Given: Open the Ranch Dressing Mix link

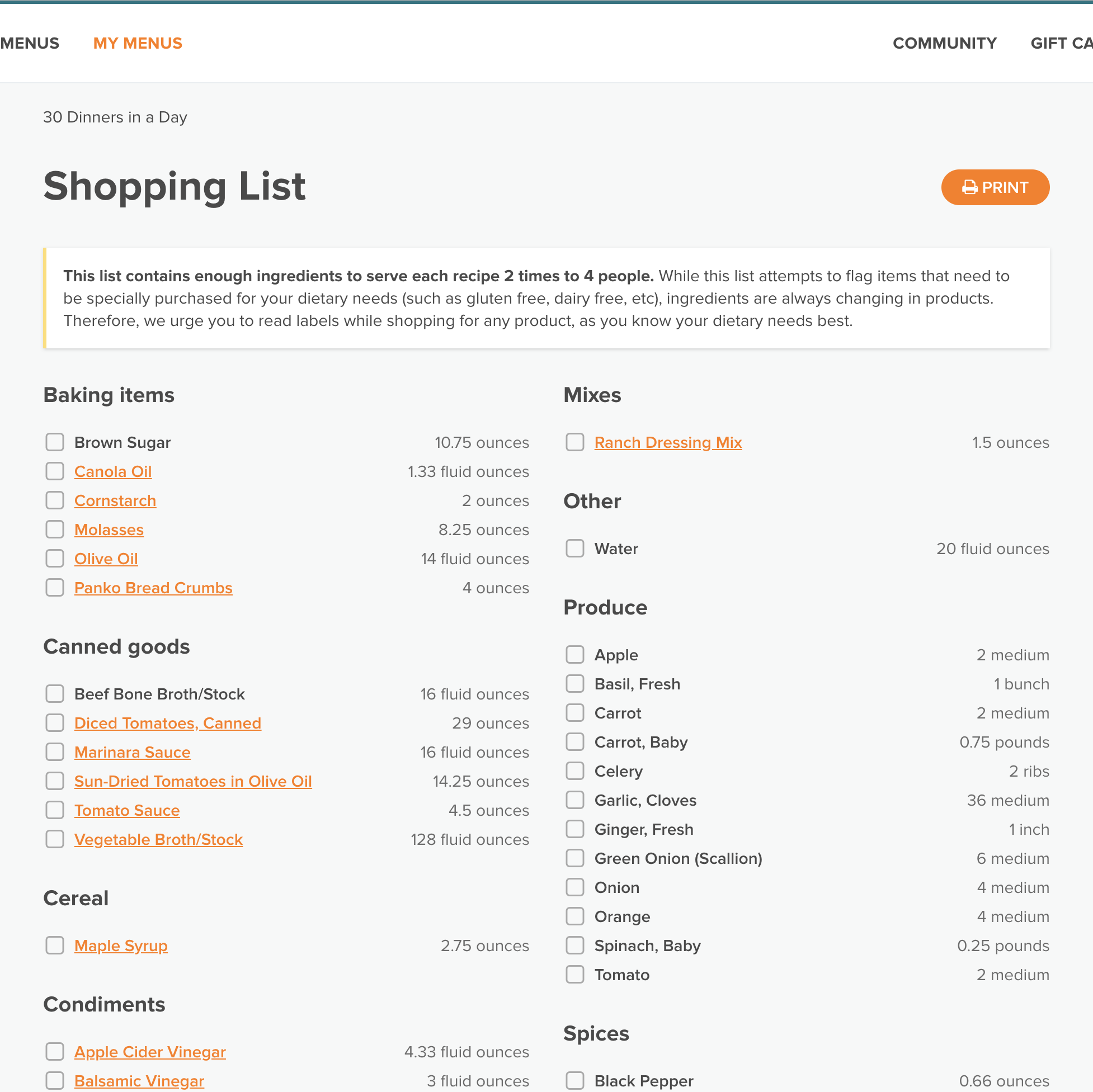Looking at the screenshot, I should click(668, 442).
